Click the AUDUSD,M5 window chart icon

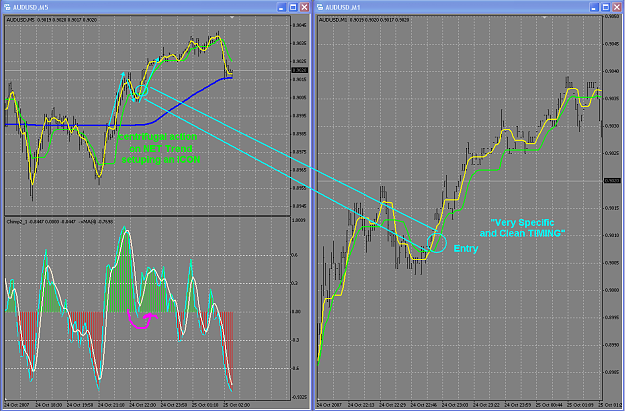coord(7,7)
